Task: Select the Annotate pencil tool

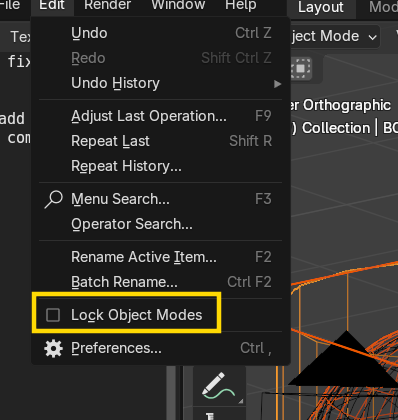Action: pos(219,386)
